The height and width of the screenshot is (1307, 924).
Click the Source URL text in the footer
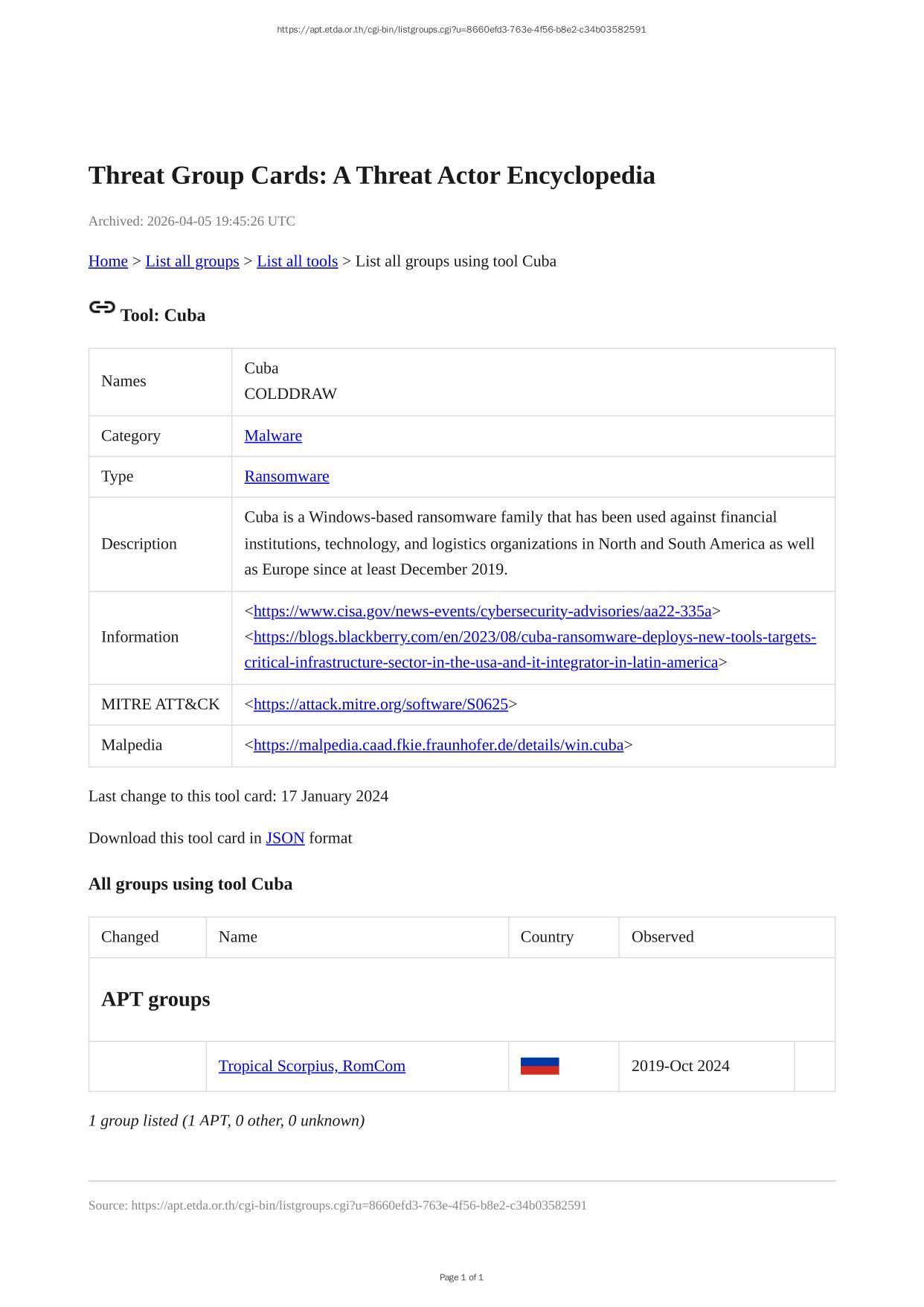coord(337,1205)
